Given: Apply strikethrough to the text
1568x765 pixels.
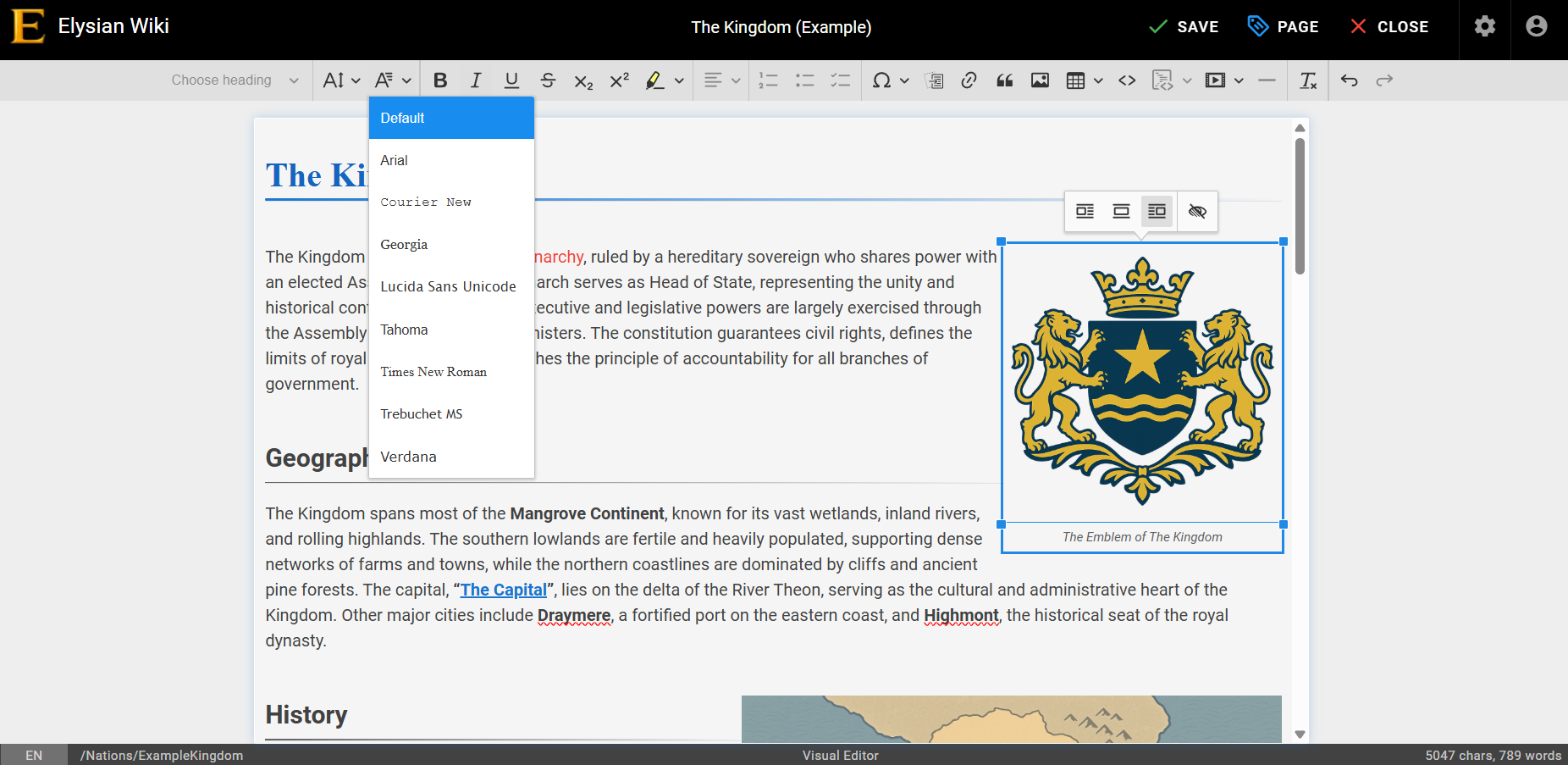Looking at the screenshot, I should (548, 80).
